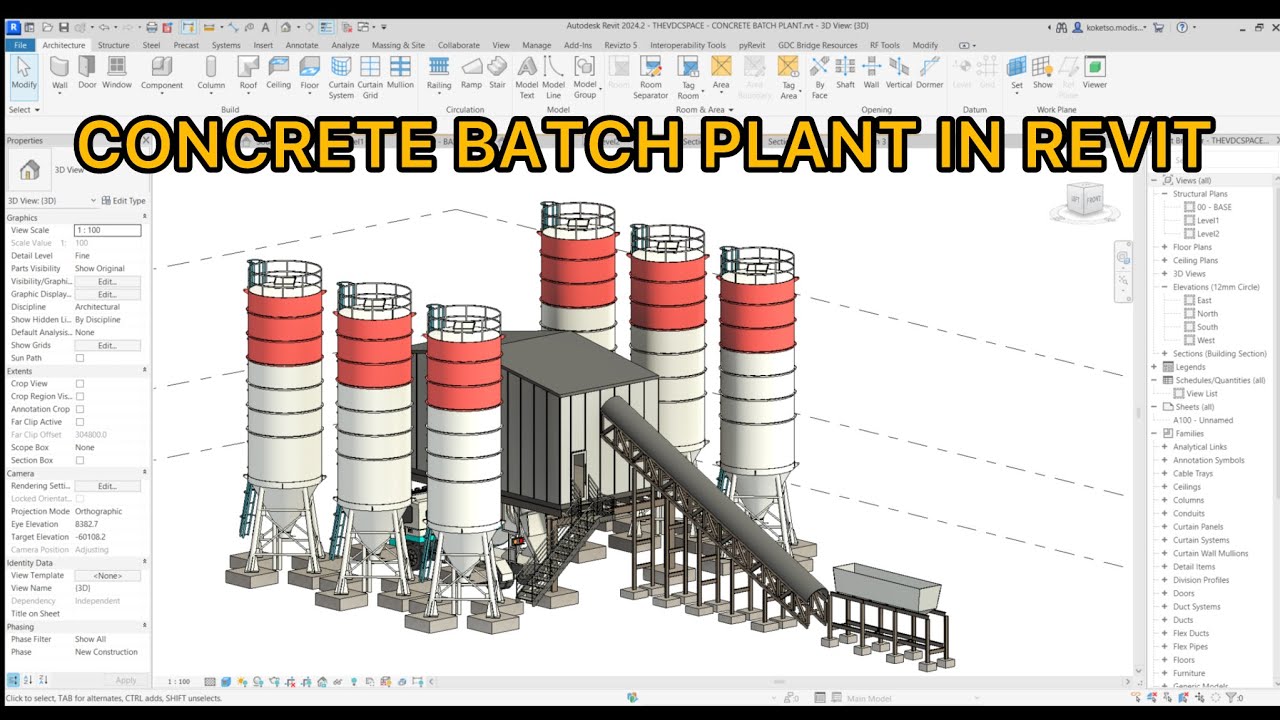This screenshot has width=1280, height=720.
Task: Toggle Crop Region Visible checkbox
Action: [x=80, y=396]
